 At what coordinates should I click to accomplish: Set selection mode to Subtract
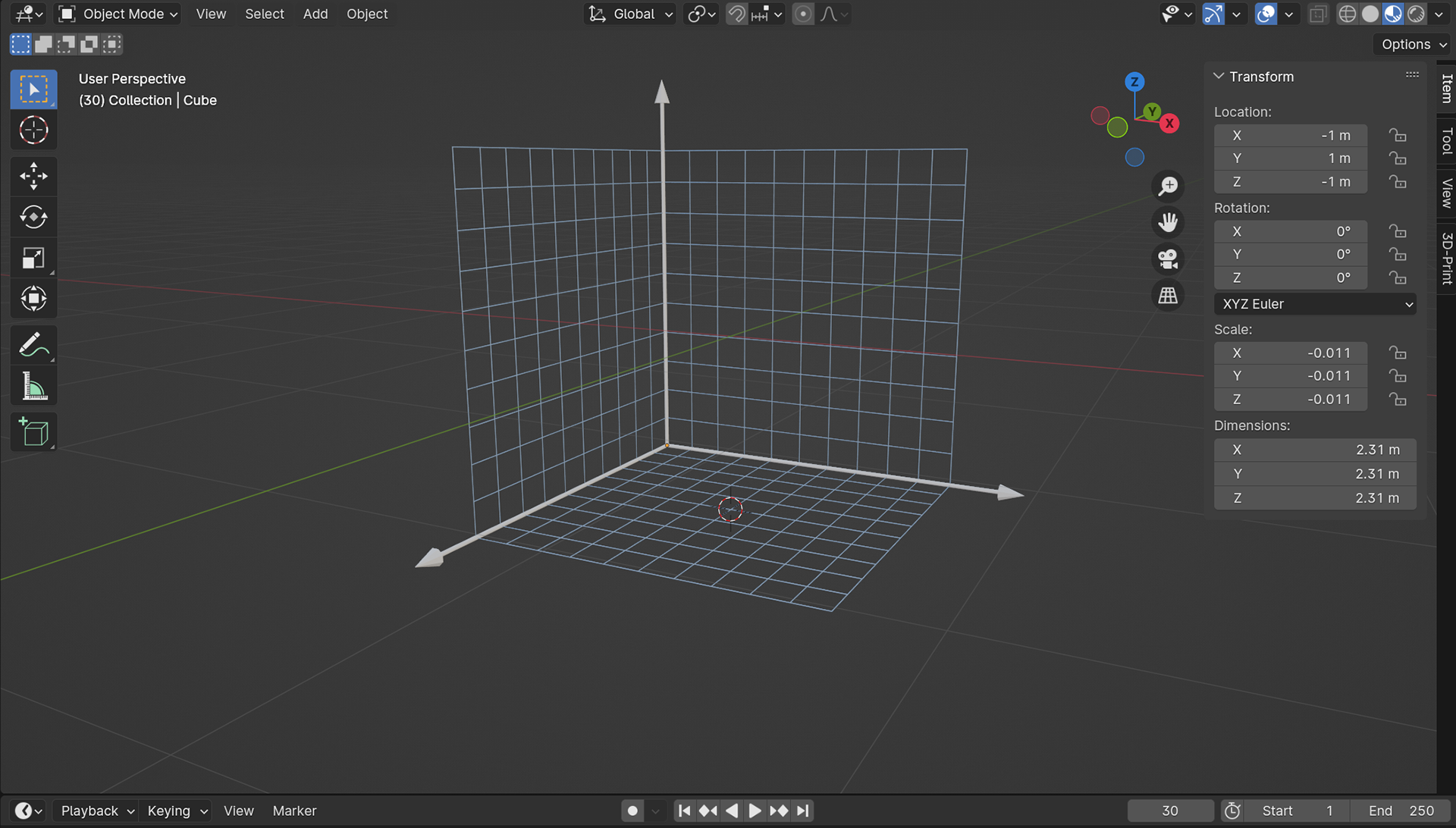coord(66,44)
